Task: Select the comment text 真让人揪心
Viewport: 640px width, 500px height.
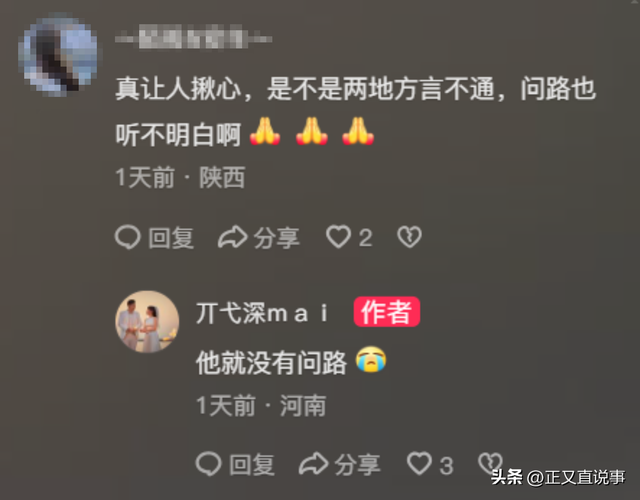Action: pos(178,89)
